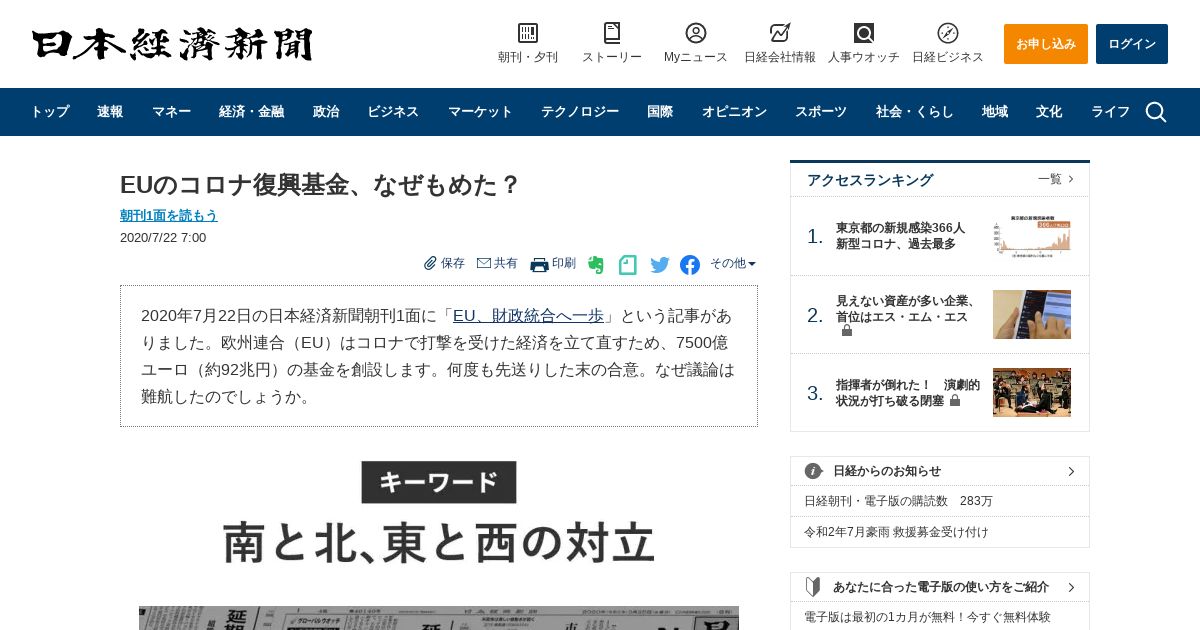This screenshot has width=1200, height=630.
Task: Open オピニオン section
Action: click(734, 112)
